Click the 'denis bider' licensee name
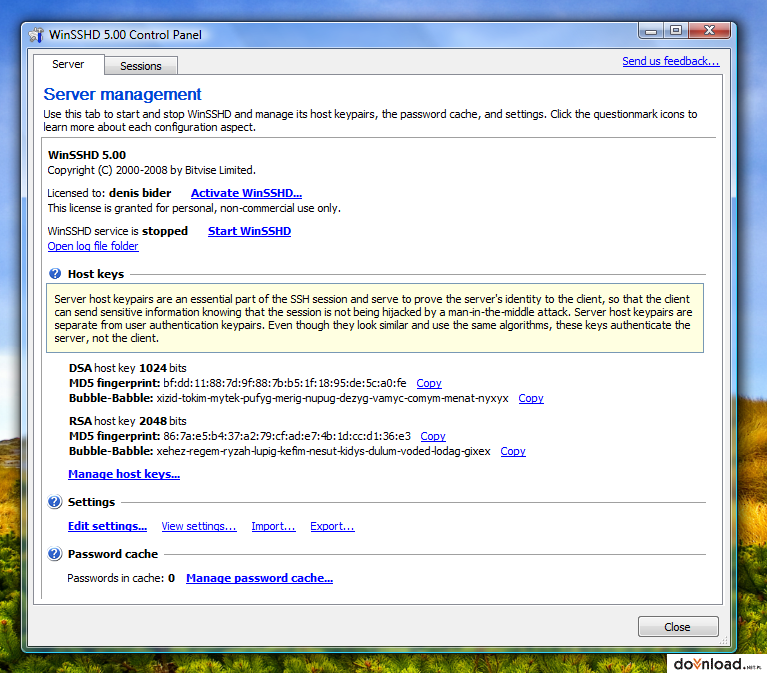The width and height of the screenshot is (767, 673). (140, 193)
